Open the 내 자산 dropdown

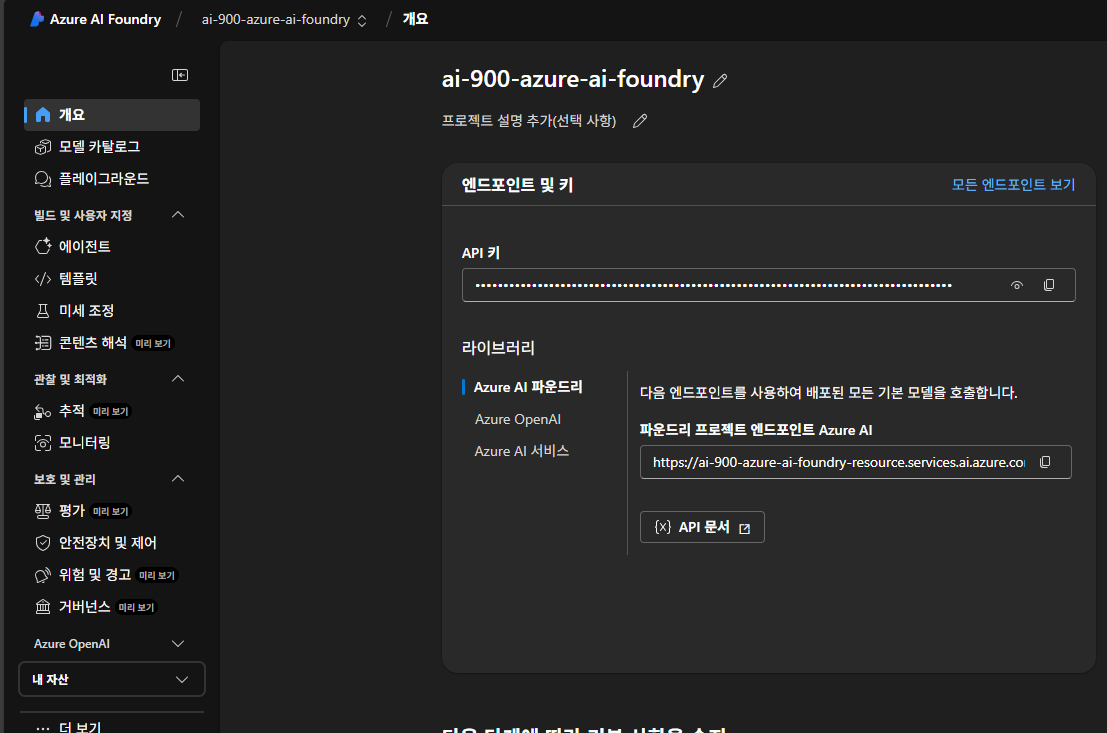[x=112, y=679]
